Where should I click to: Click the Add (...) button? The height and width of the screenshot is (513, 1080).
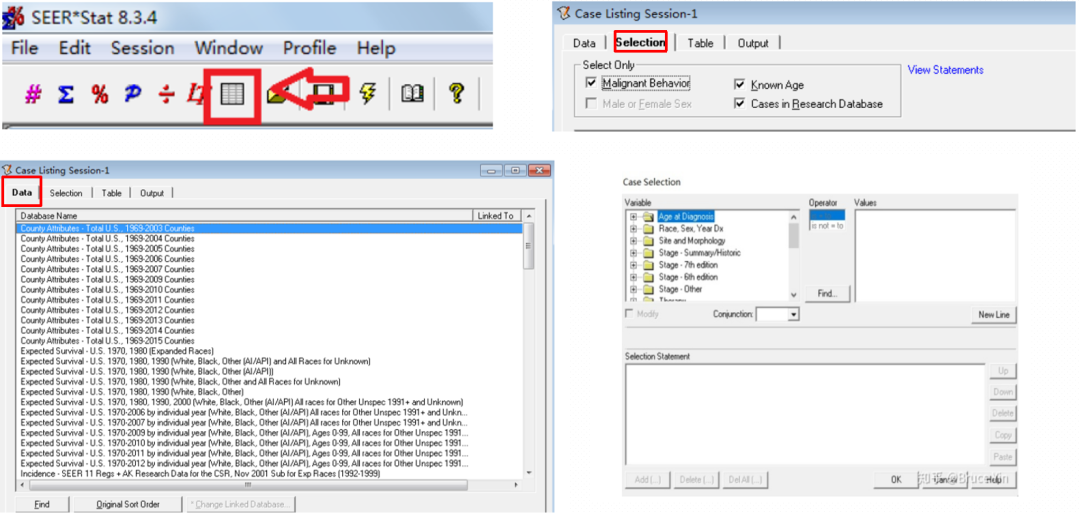click(647, 480)
